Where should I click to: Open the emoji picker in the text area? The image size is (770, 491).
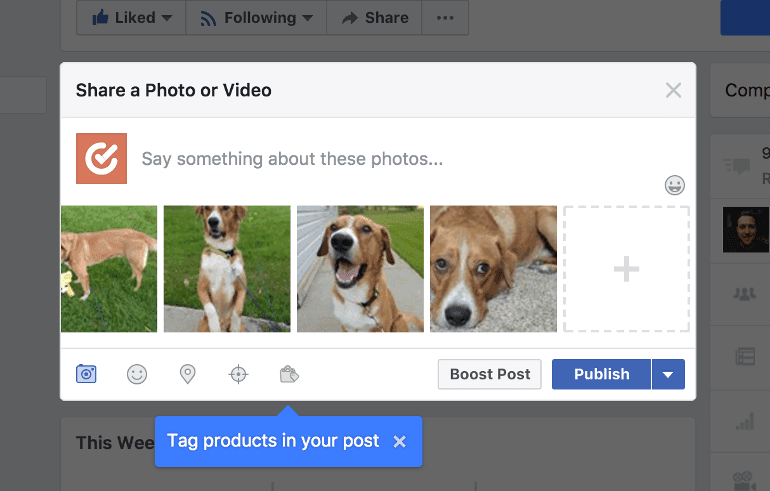(675, 185)
